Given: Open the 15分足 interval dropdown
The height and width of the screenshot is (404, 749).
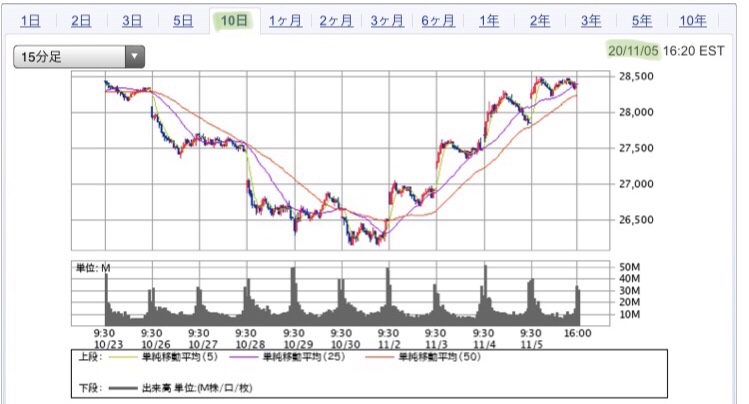Looking at the screenshot, I should coord(79,57).
